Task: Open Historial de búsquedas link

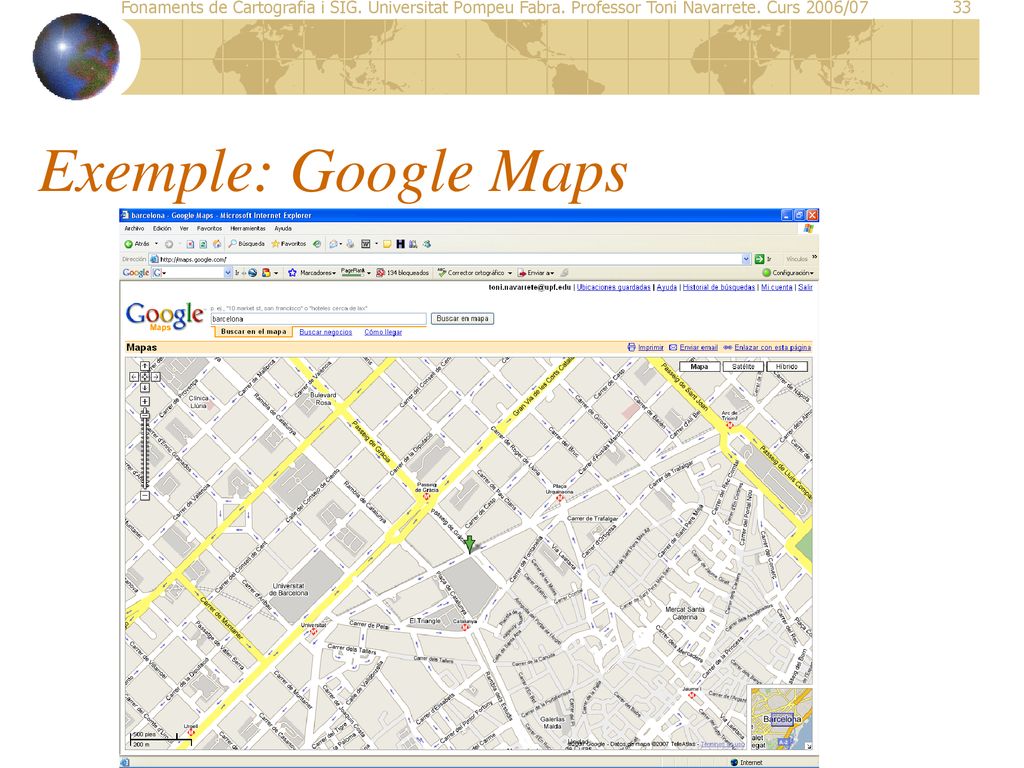Action: 718,287
